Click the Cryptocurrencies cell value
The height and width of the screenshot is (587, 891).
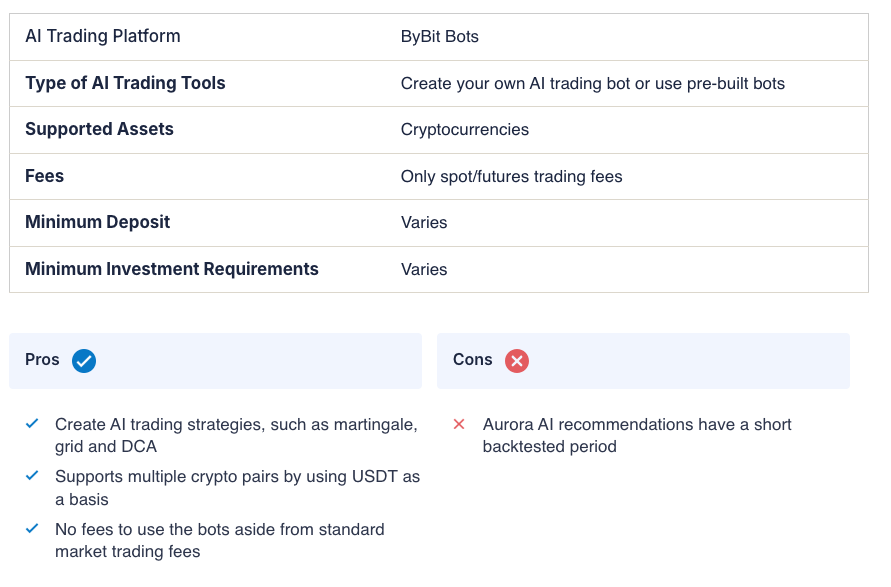click(x=465, y=130)
